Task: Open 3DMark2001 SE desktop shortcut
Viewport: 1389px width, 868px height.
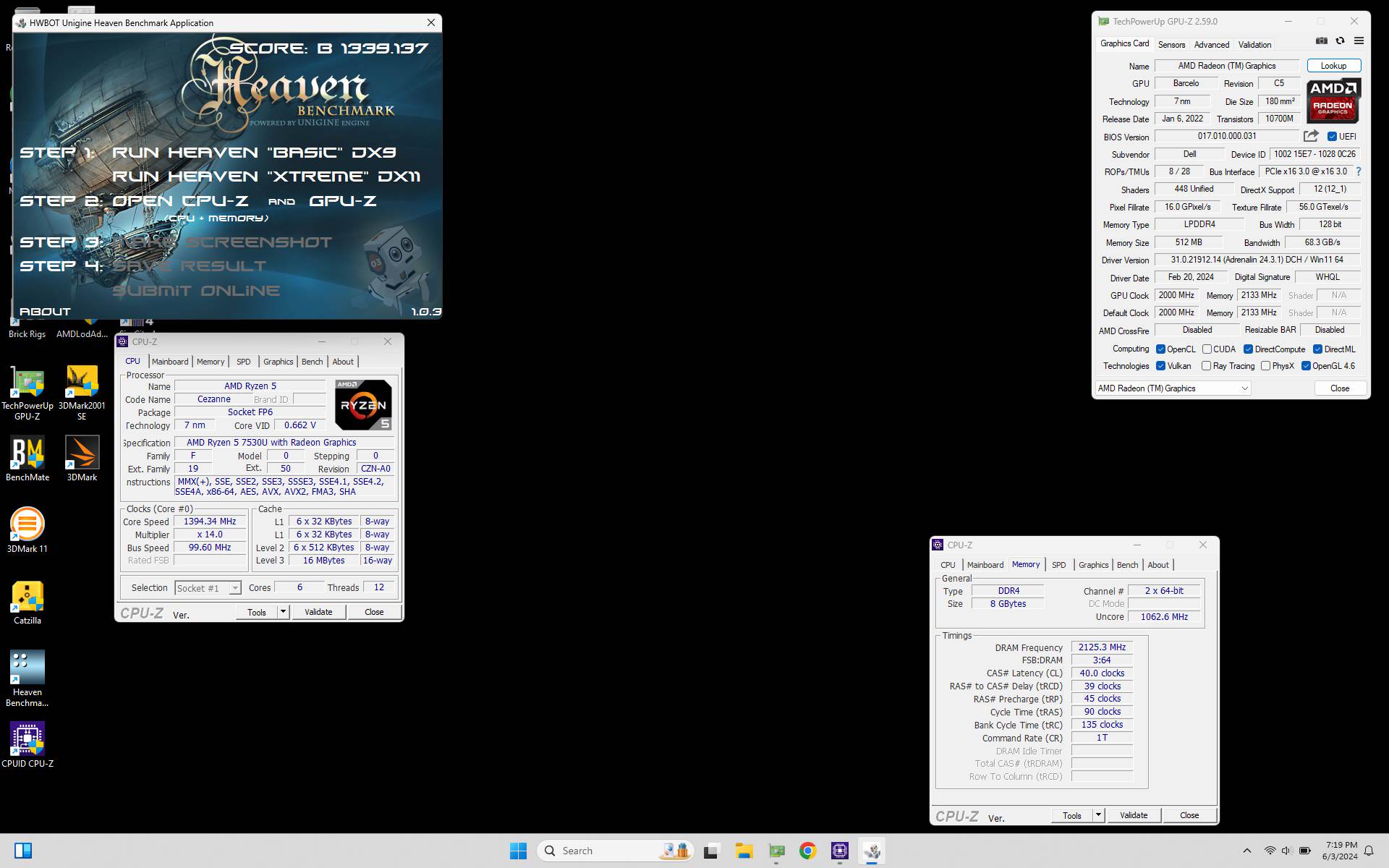Action: click(82, 394)
